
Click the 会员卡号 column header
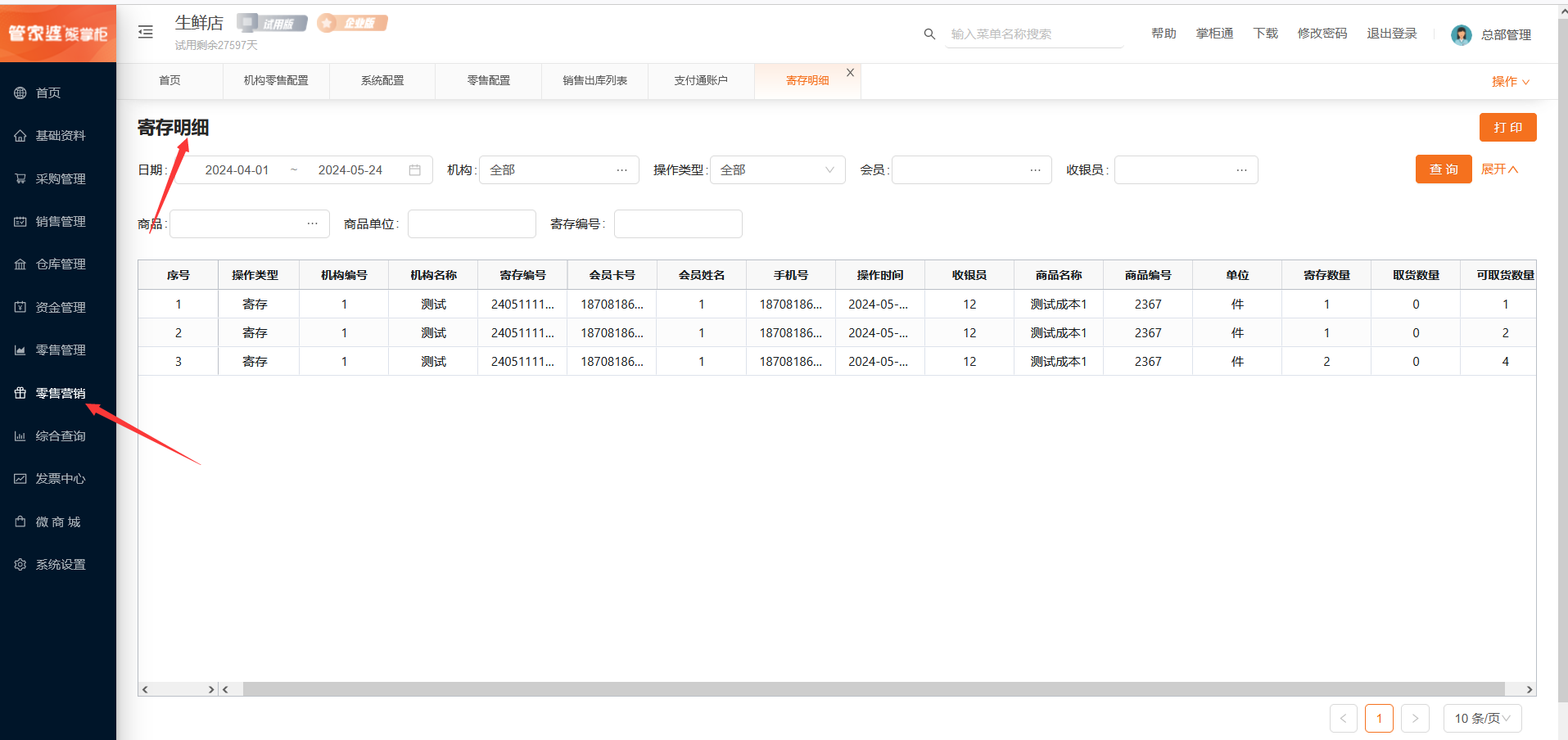coord(612,275)
